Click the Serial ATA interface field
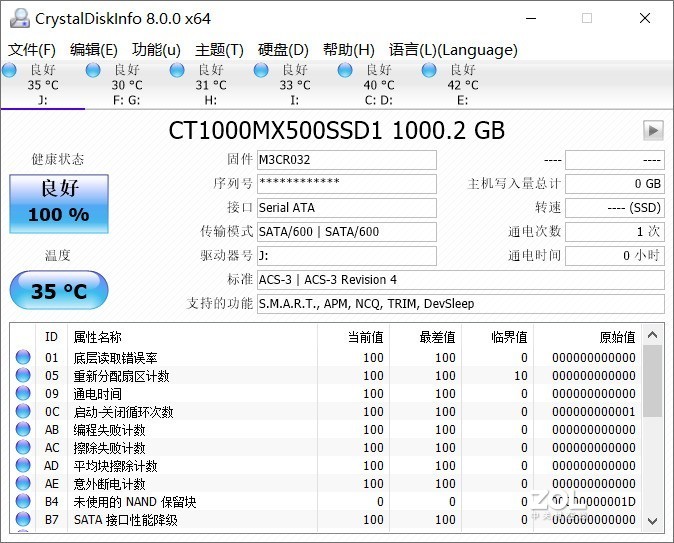 point(347,208)
